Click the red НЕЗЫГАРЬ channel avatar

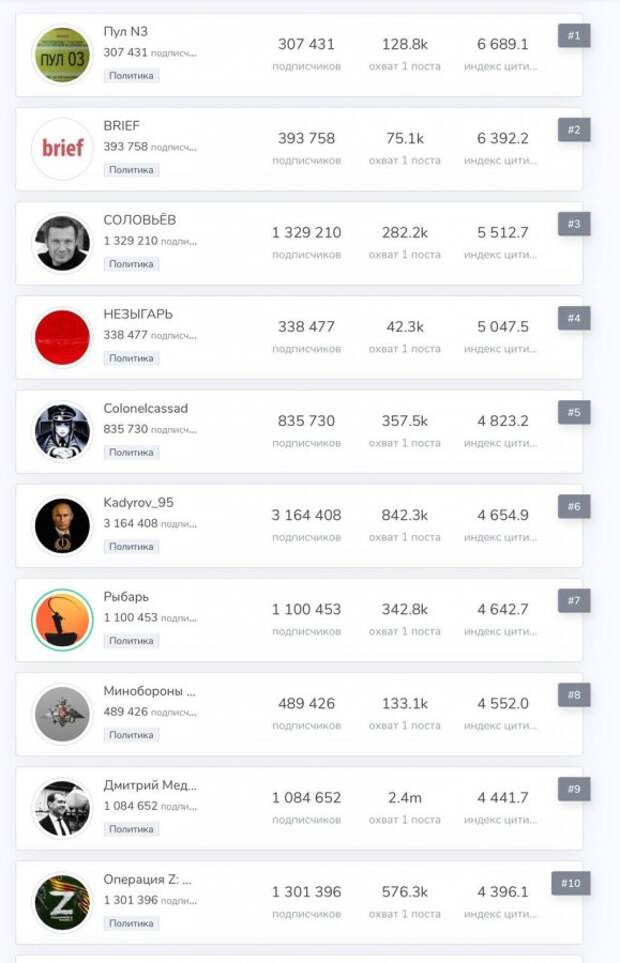tap(62, 337)
